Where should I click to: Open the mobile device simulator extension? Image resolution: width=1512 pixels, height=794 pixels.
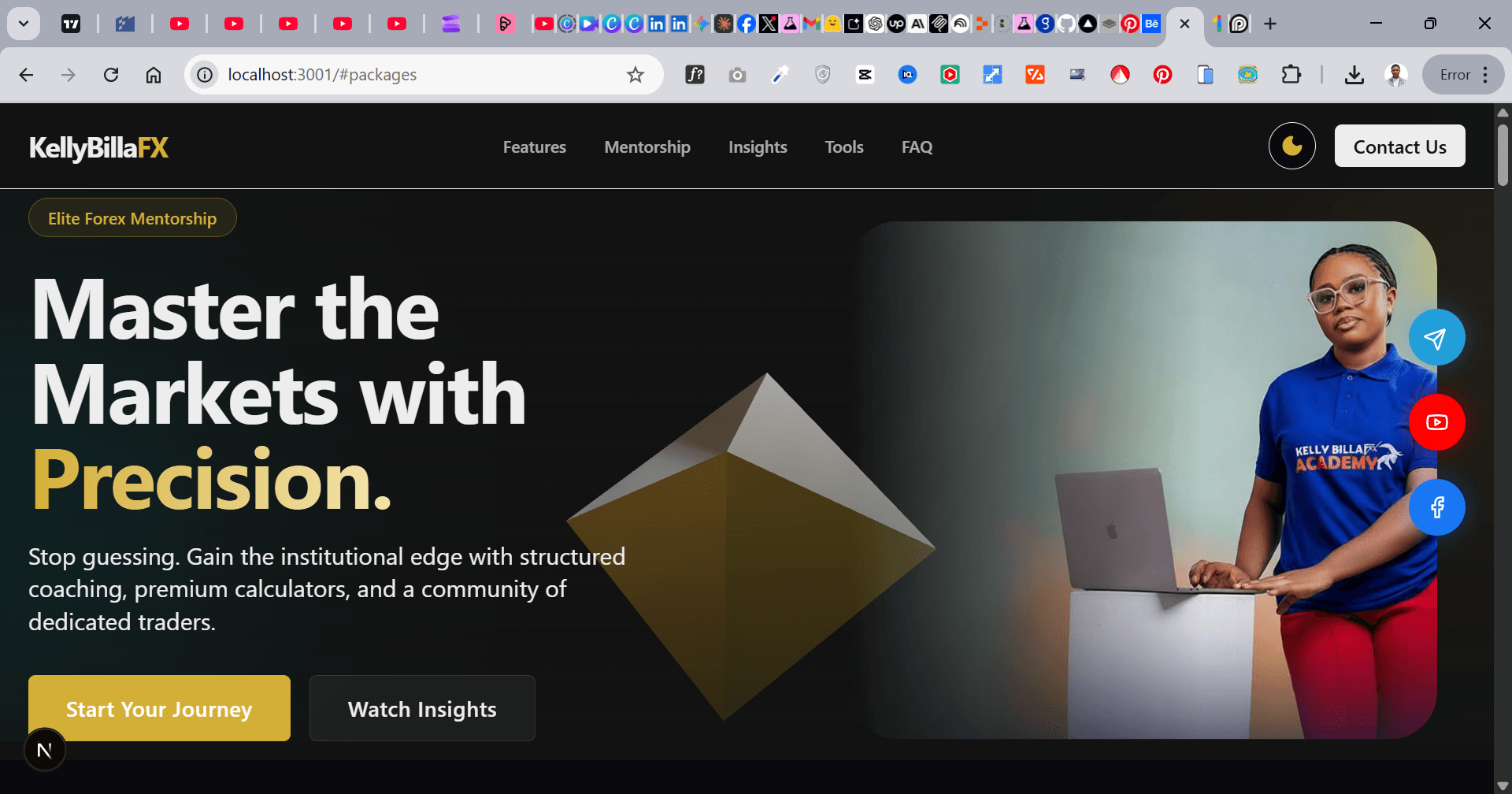click(x=1205, y=75)
